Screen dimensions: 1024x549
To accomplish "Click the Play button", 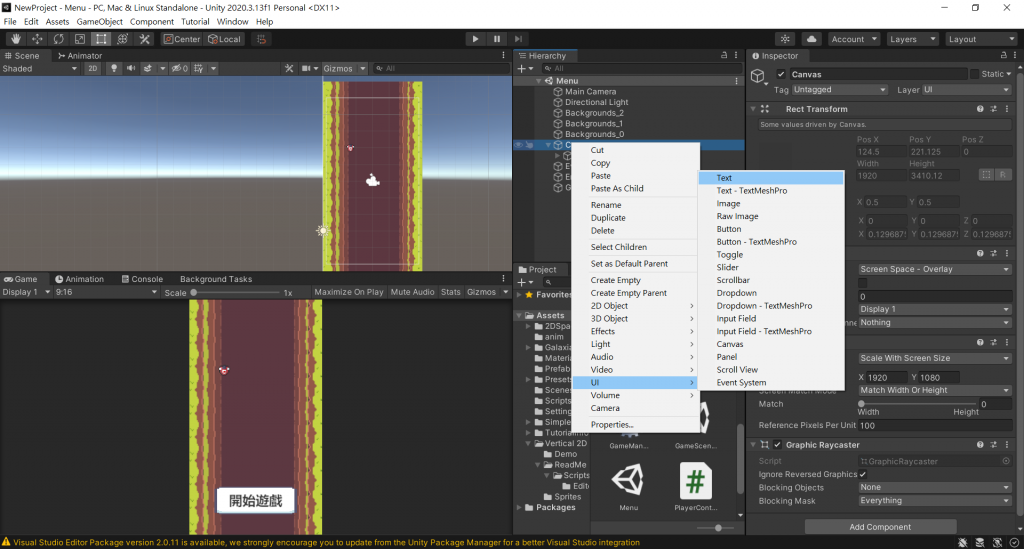I will pyautogui.click(x=475, y=39).
